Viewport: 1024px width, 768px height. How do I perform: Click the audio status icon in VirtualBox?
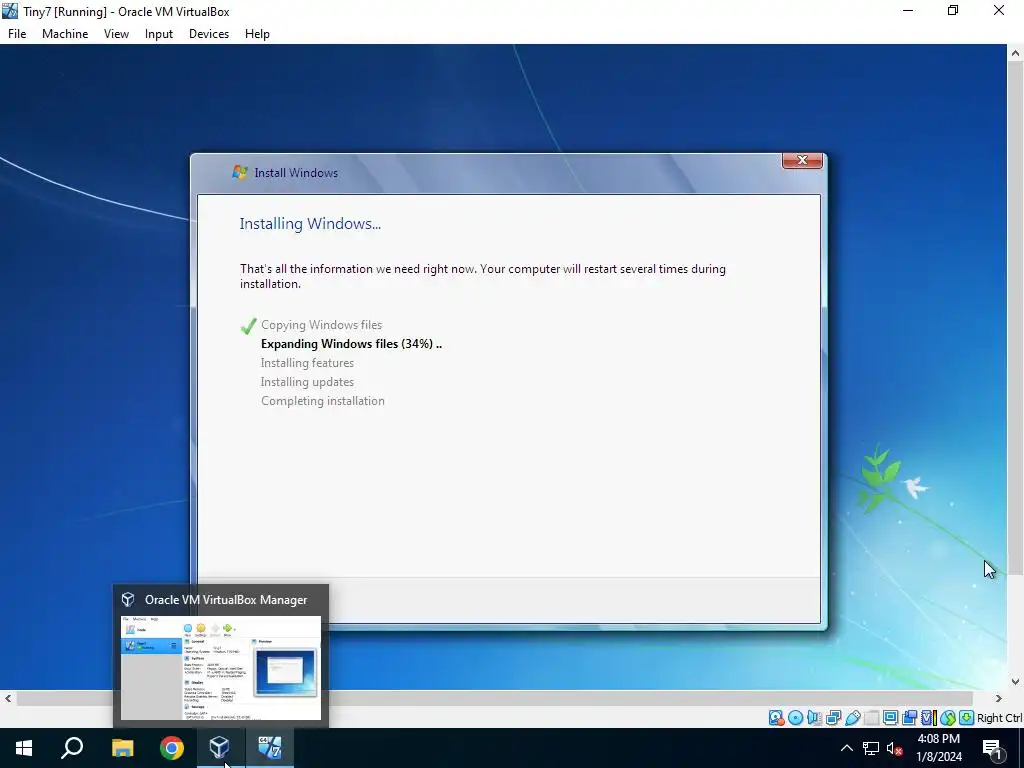(x=814, y=718)
